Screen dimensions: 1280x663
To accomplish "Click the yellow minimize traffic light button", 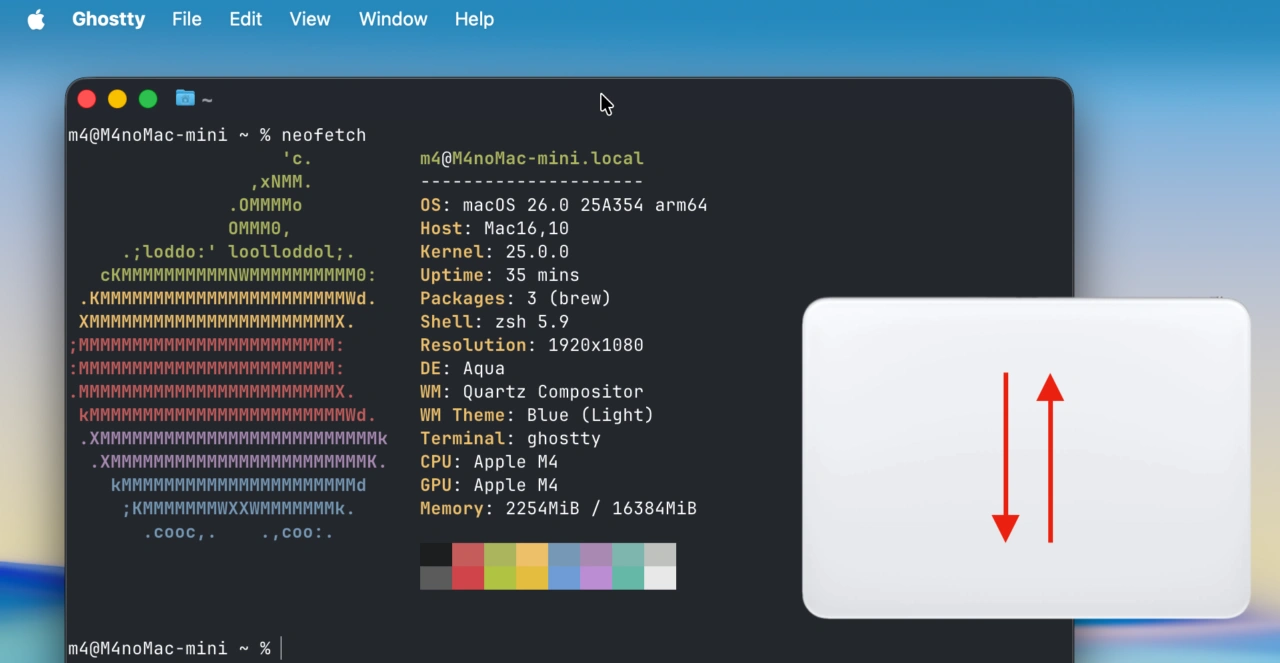I will [x=117, y=98].
